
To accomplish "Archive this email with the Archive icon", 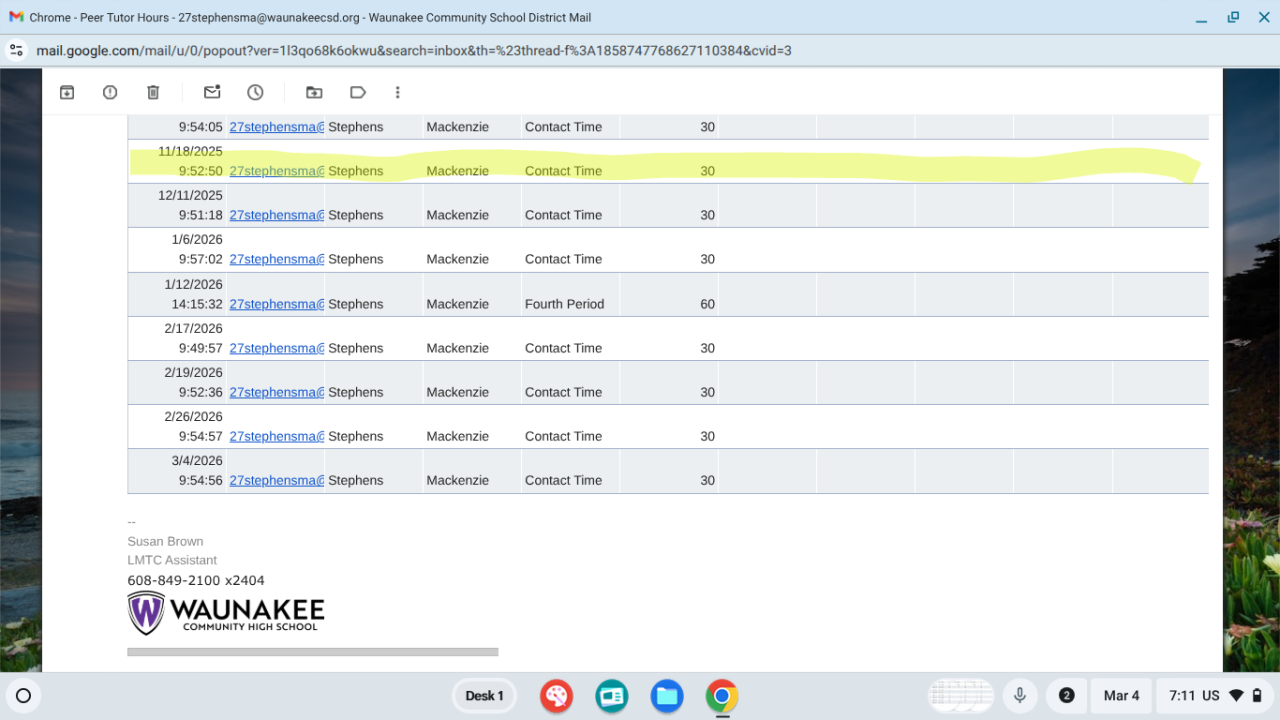I will pos(67,92).
